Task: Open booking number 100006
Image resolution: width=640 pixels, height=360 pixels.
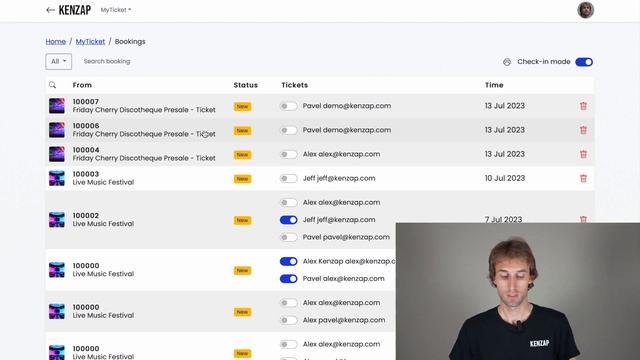Action: 86,126
